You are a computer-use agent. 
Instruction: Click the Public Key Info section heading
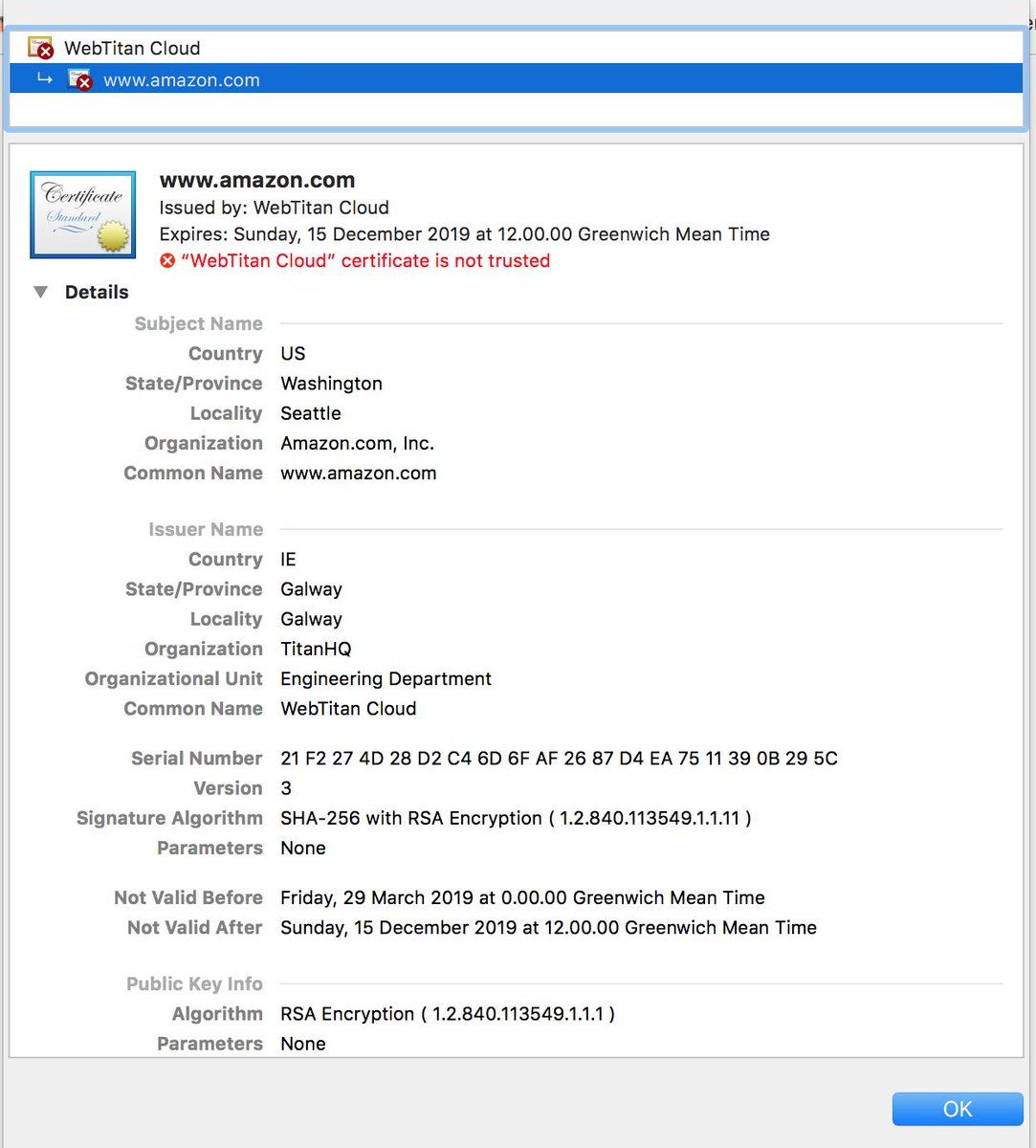click(194, 983)
